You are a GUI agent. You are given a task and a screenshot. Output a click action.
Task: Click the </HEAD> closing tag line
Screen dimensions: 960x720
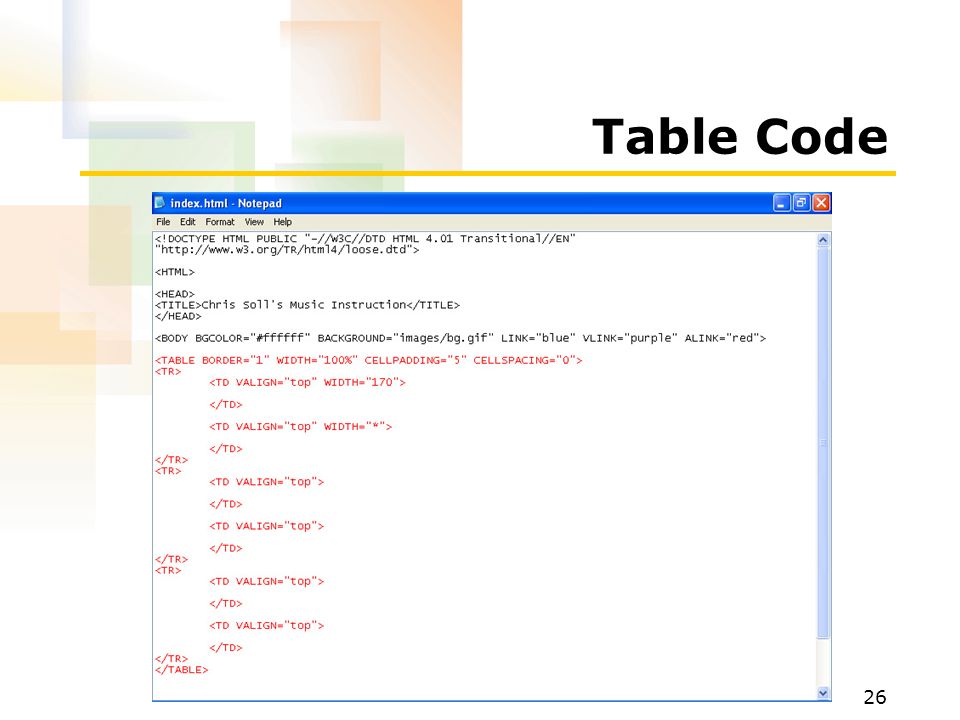pos(178,316)
